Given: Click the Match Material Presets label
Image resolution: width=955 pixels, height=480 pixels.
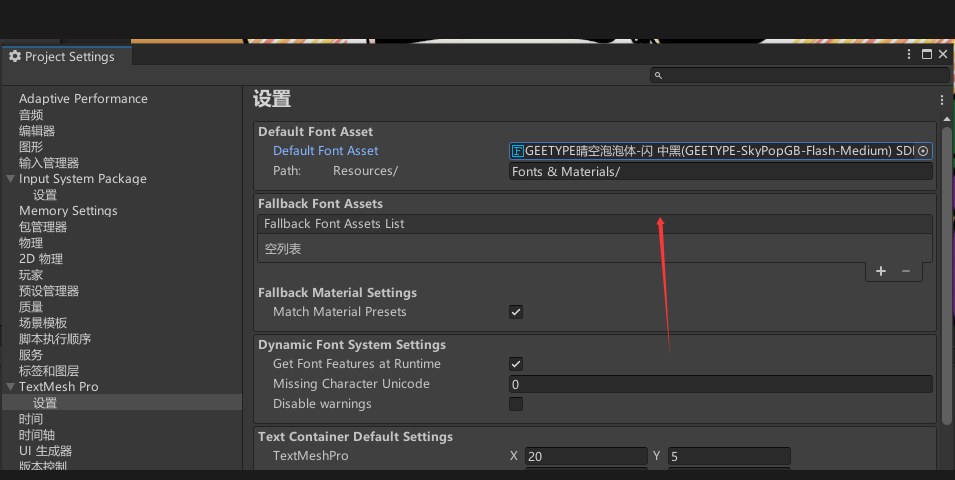Looking at the screenshot, I should click(340, 312).
